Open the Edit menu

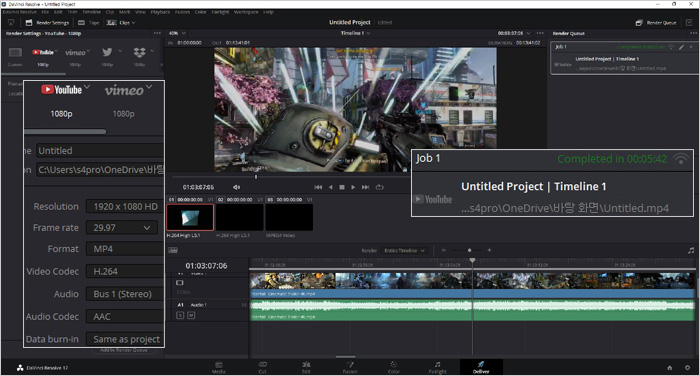tap(58, 12)
